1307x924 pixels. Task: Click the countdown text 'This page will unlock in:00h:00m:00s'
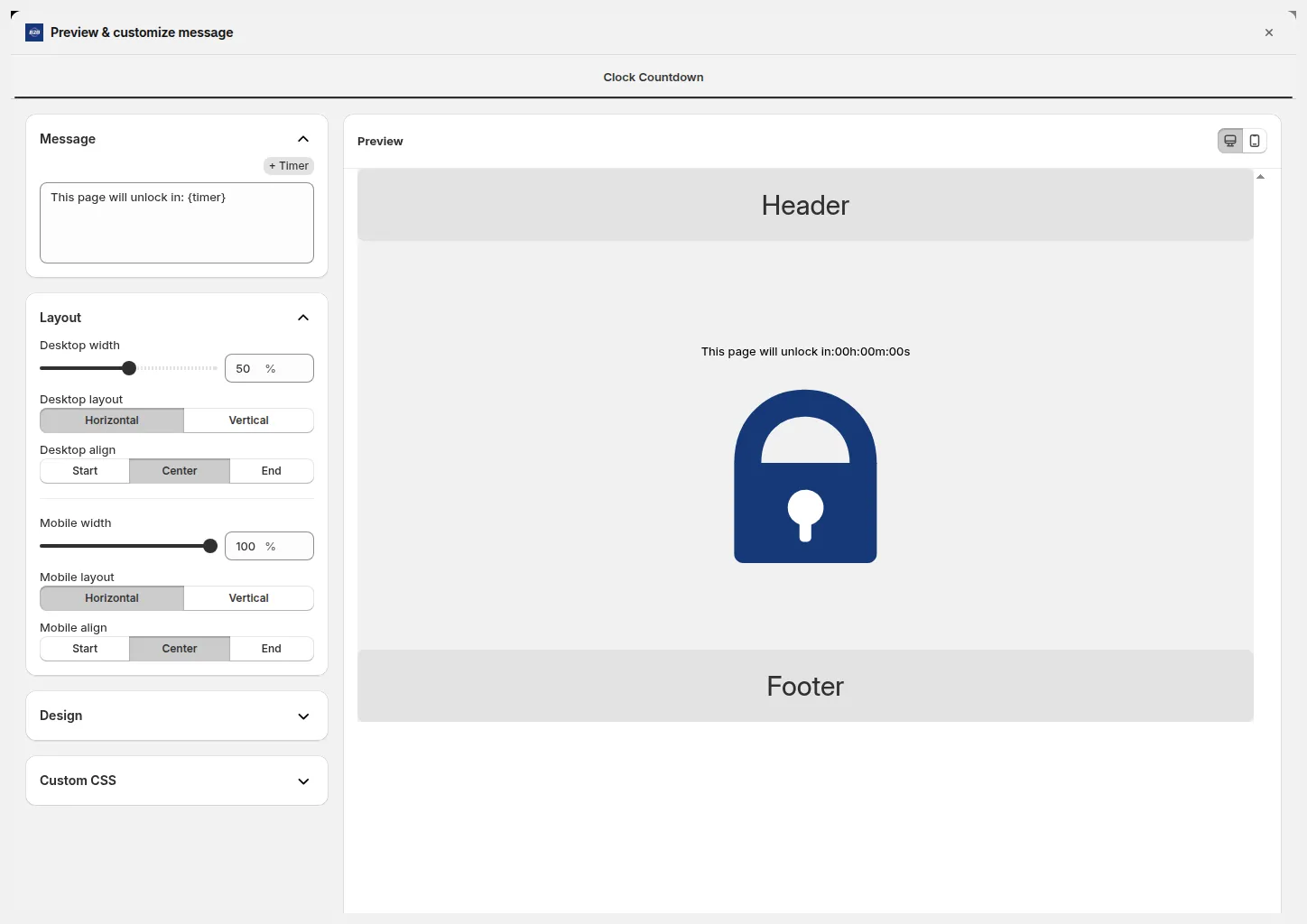pyautogui.click(x=805, y=352)
